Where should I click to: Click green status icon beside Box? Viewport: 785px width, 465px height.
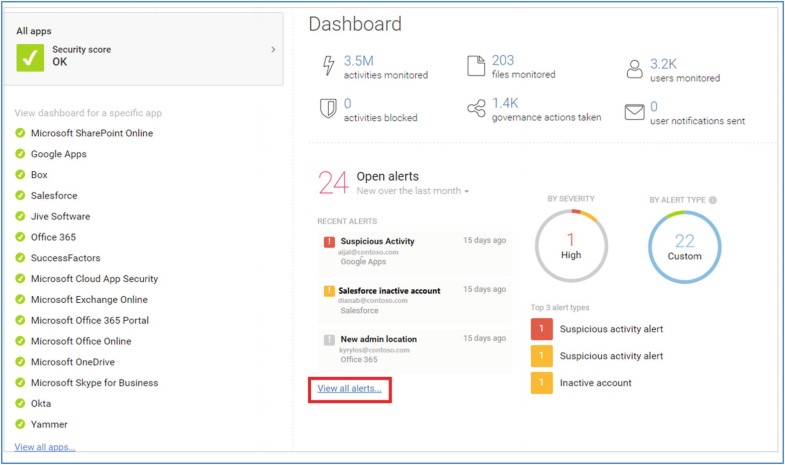pos(20,175)
